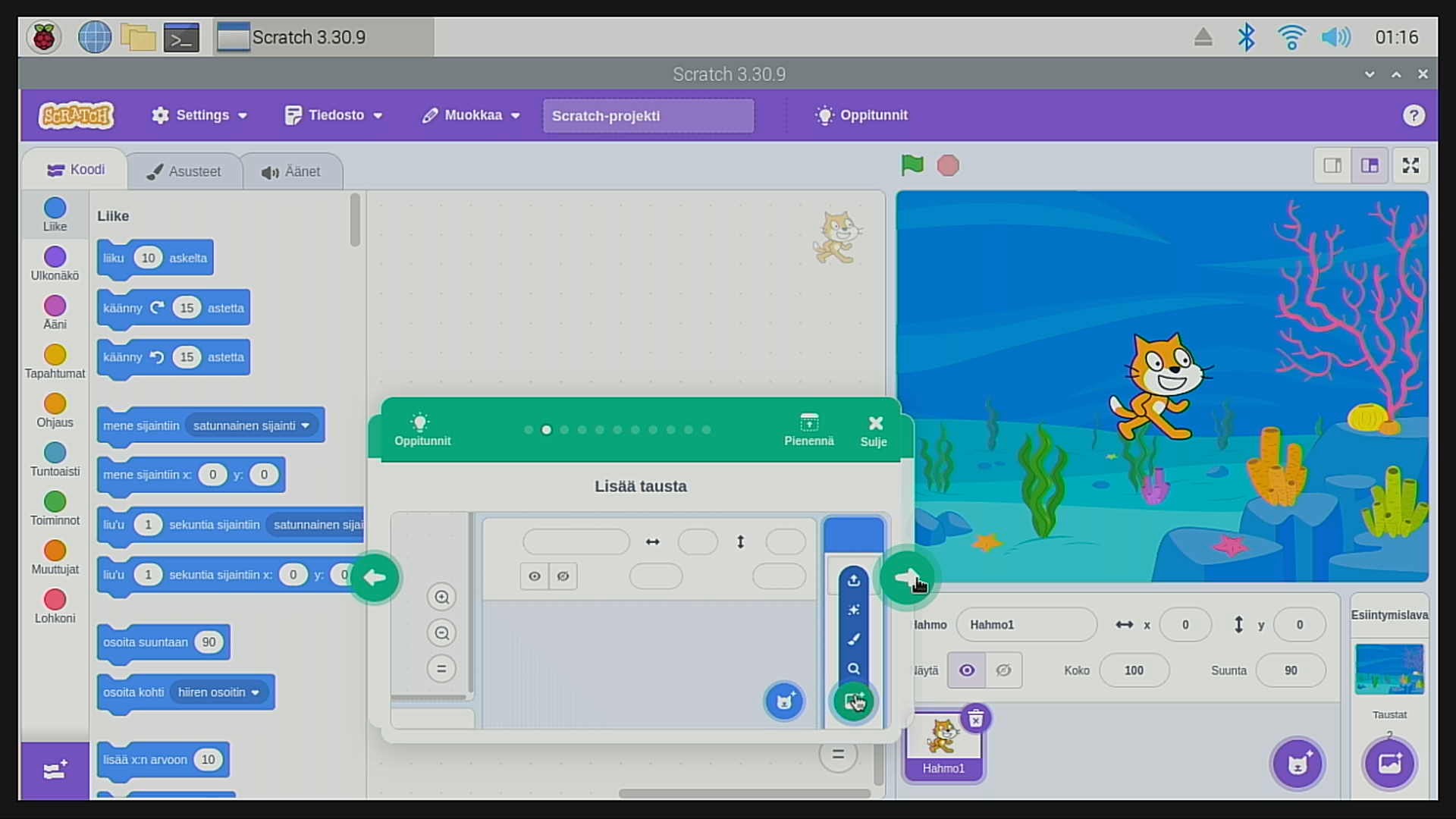Select the Hahmo1 sprite thumbnail

(x=943, y=747)
